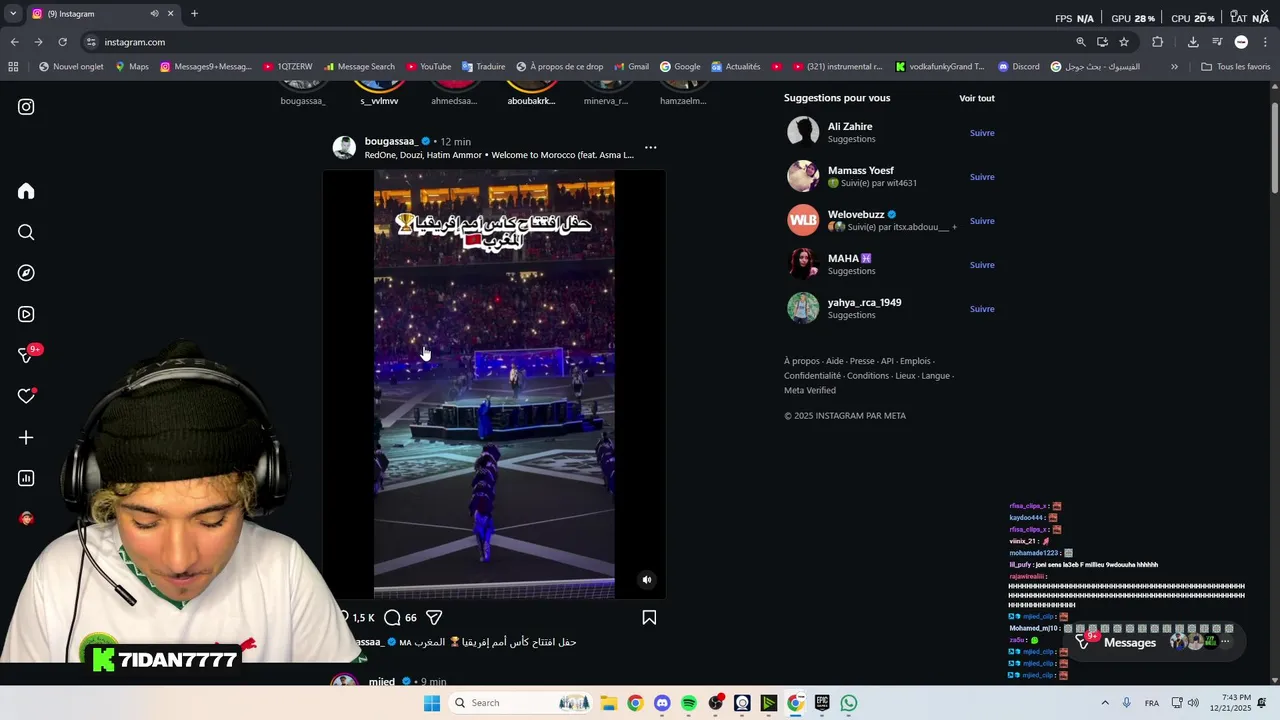Open the profile avatar in sidebar
Viewport: 1280px width, 720px height.
(26, 518)
